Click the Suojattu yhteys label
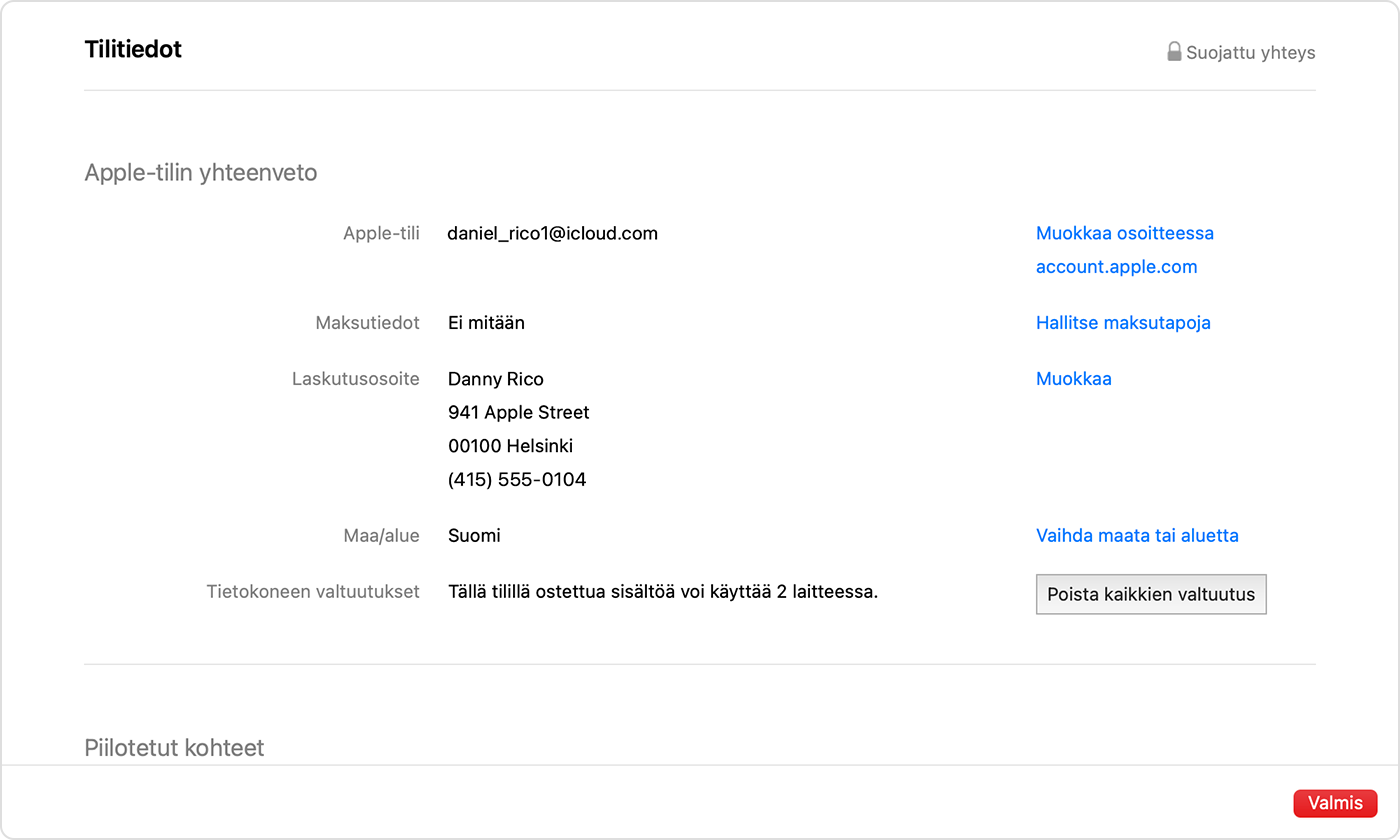 click(1251, 52)
